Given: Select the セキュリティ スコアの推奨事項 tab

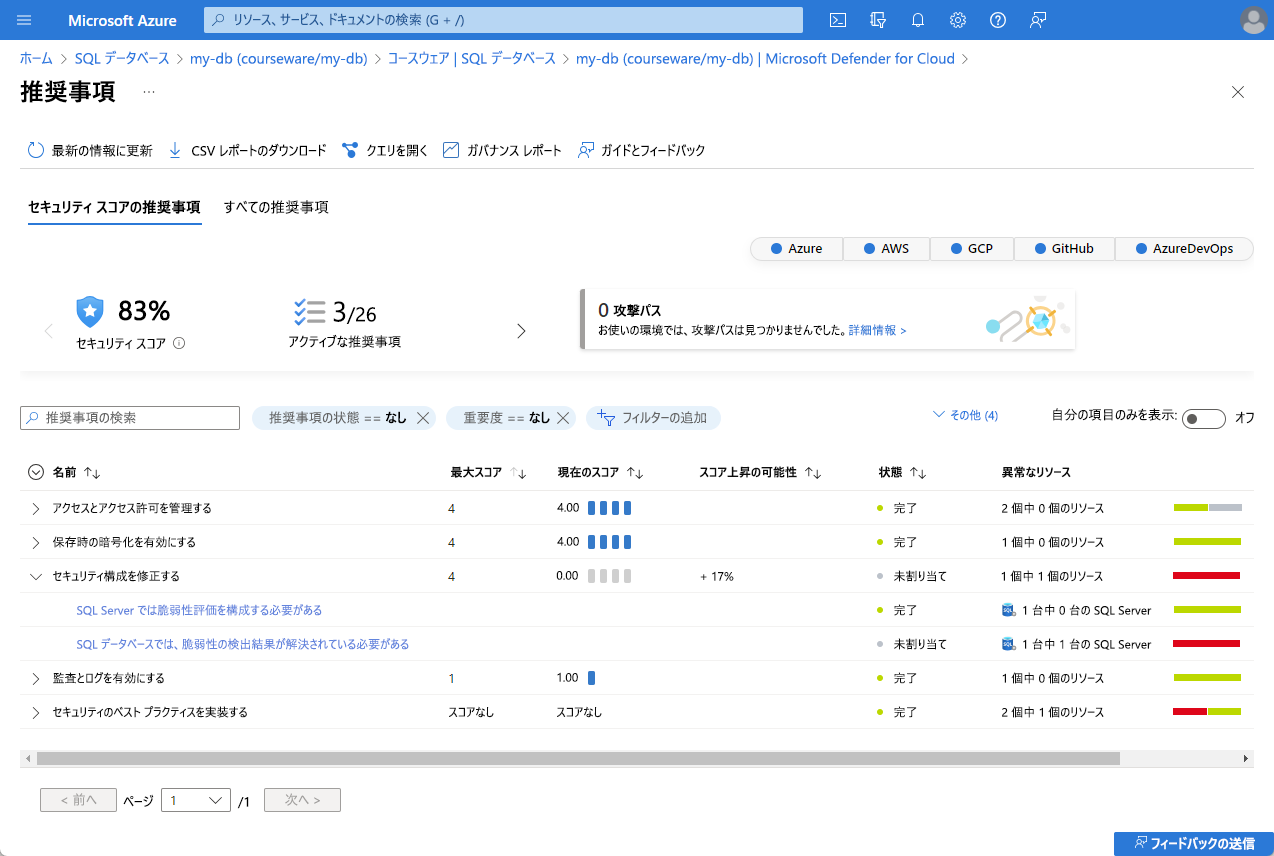Looking at the screenshot, I should (114, 208).
